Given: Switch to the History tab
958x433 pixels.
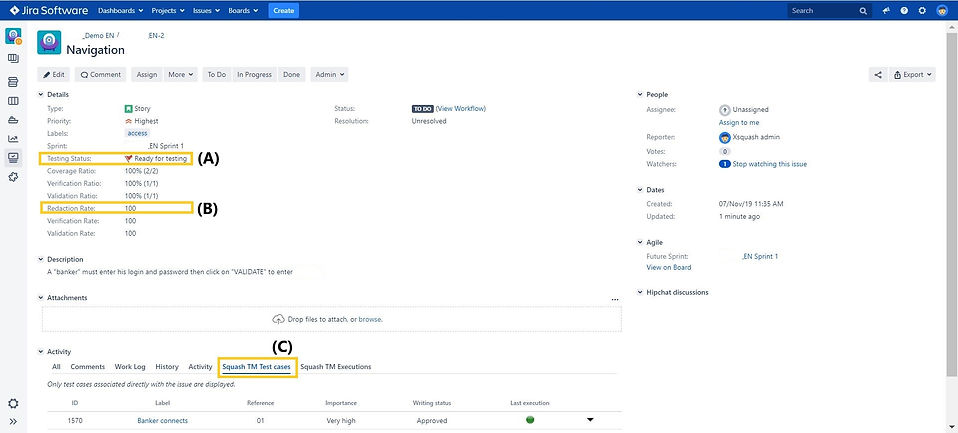Looking at the screenshot, I should click(x=167, y=367).
